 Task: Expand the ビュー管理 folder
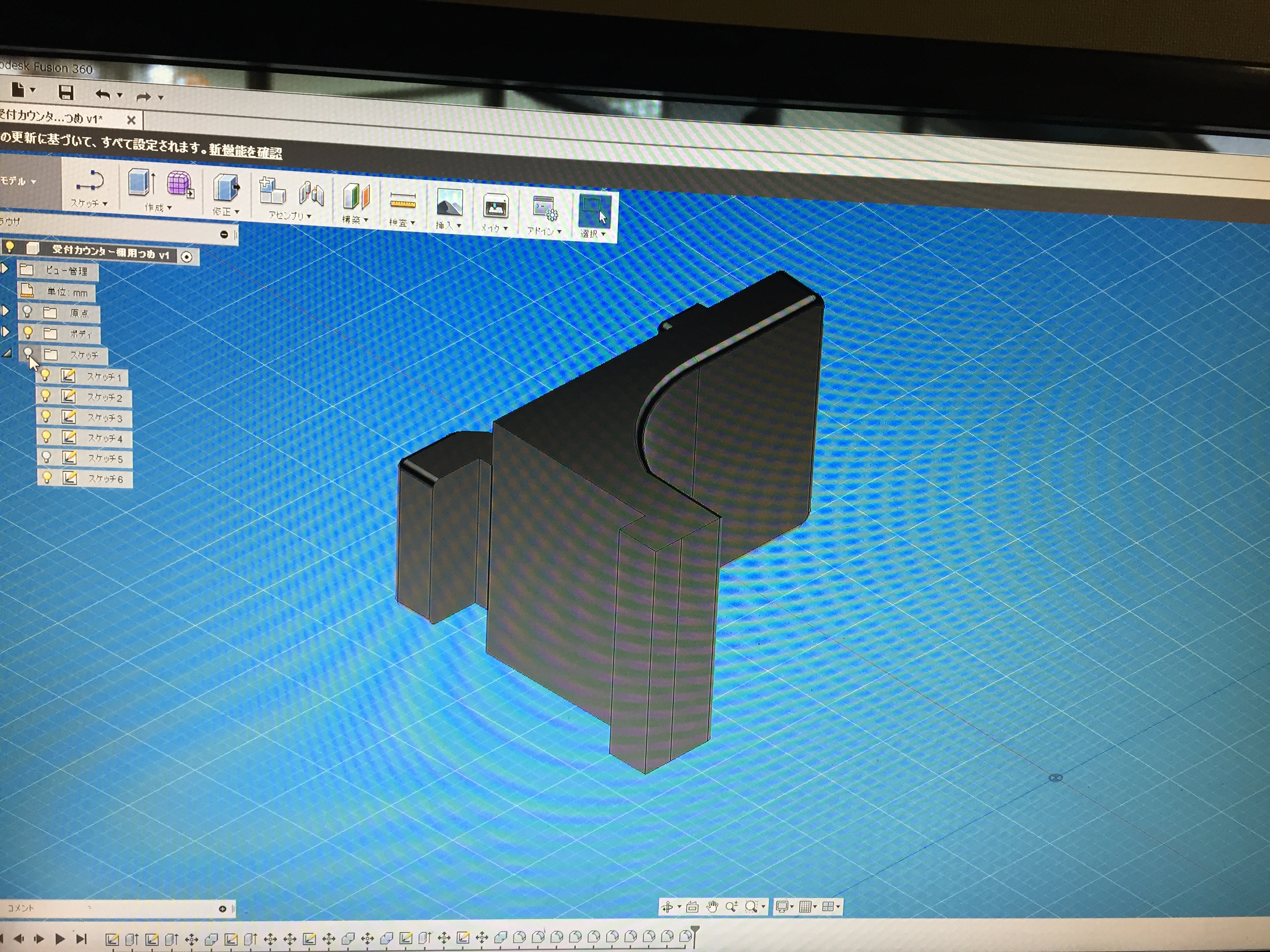[x=5, y=268]
